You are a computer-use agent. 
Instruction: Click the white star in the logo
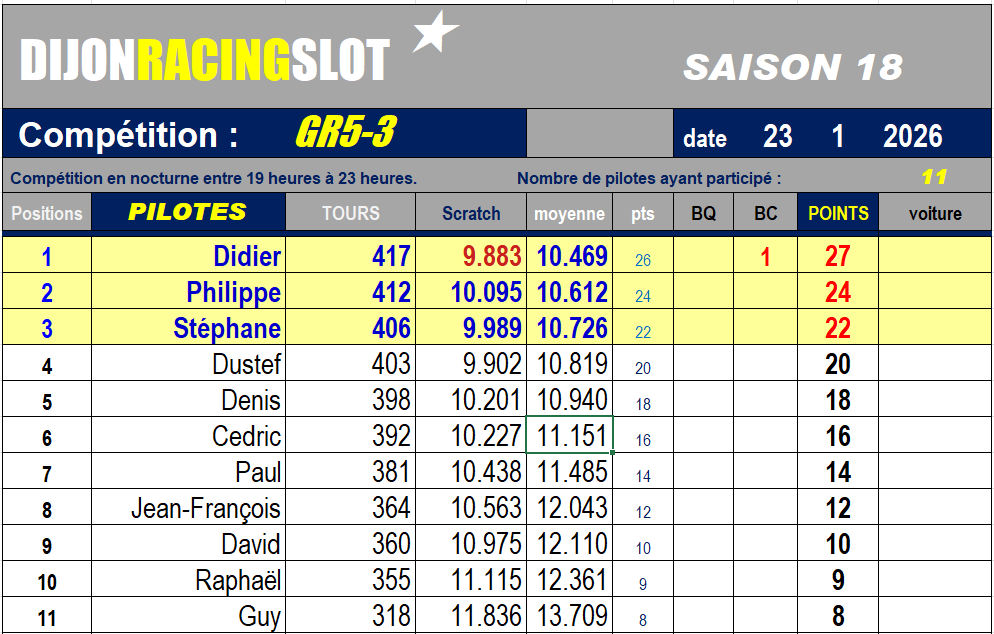[435, 33]
